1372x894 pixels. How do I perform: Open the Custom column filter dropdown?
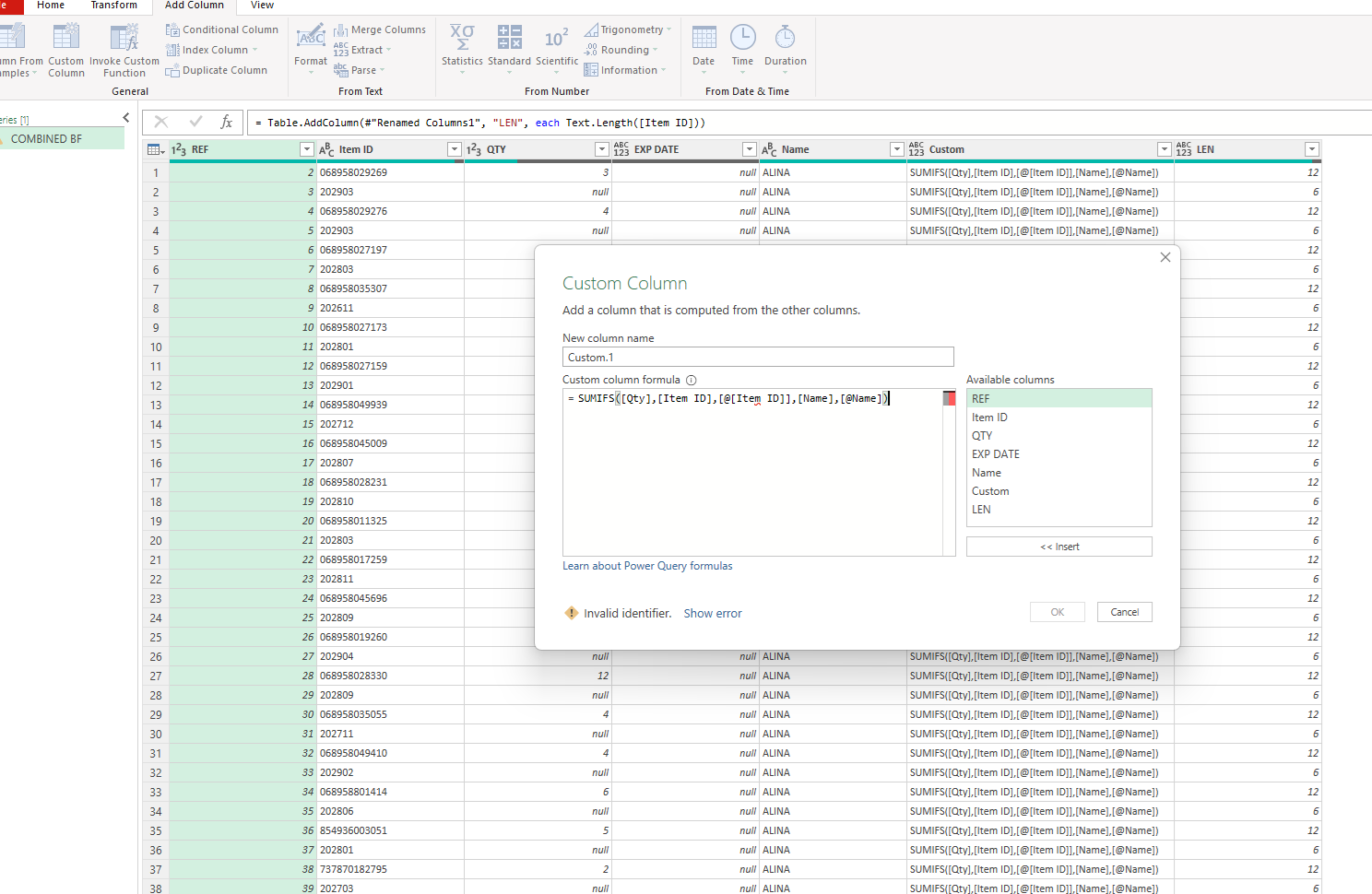click(1165, 149)
